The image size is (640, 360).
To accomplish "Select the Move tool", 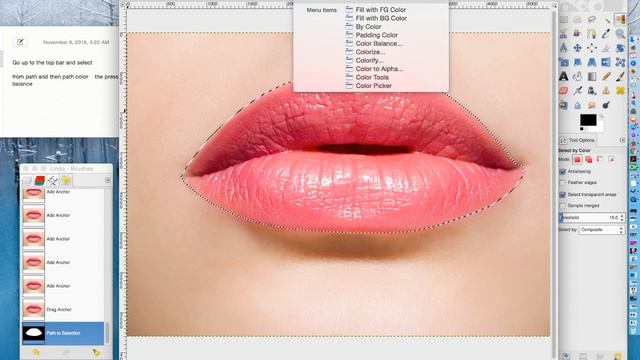I will point(578,48).
